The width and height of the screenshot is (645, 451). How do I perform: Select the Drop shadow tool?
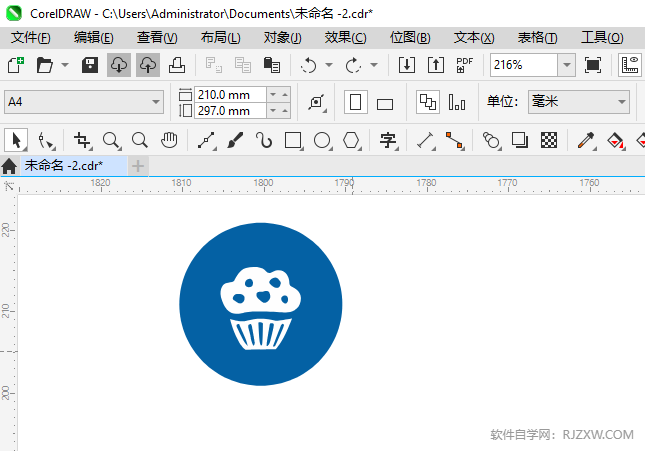(x=520, y=141)
